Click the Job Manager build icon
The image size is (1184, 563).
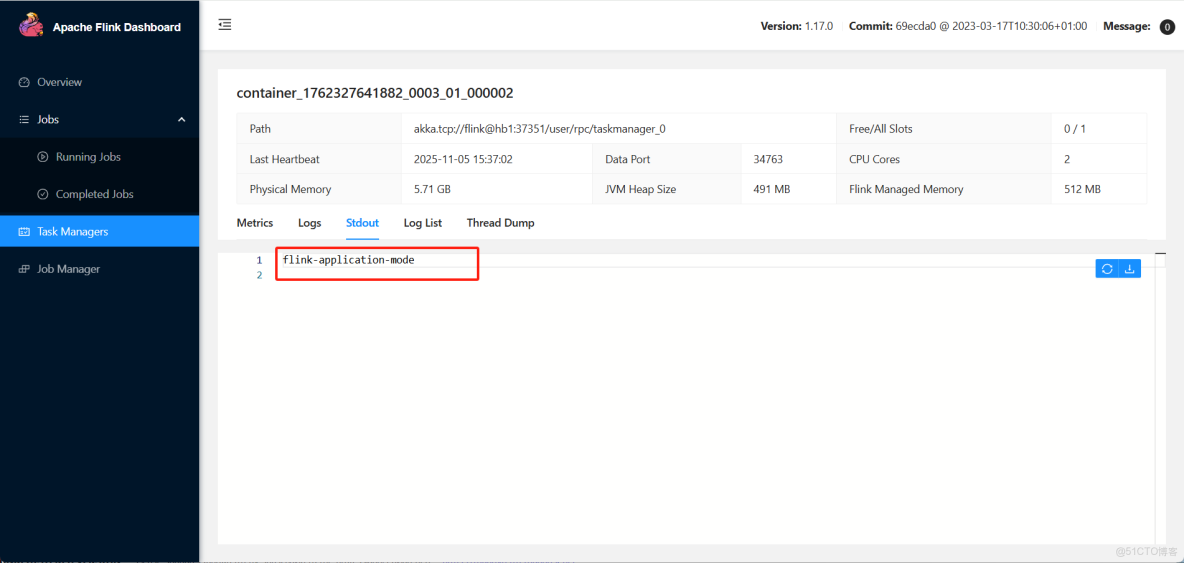click(23, 269)
